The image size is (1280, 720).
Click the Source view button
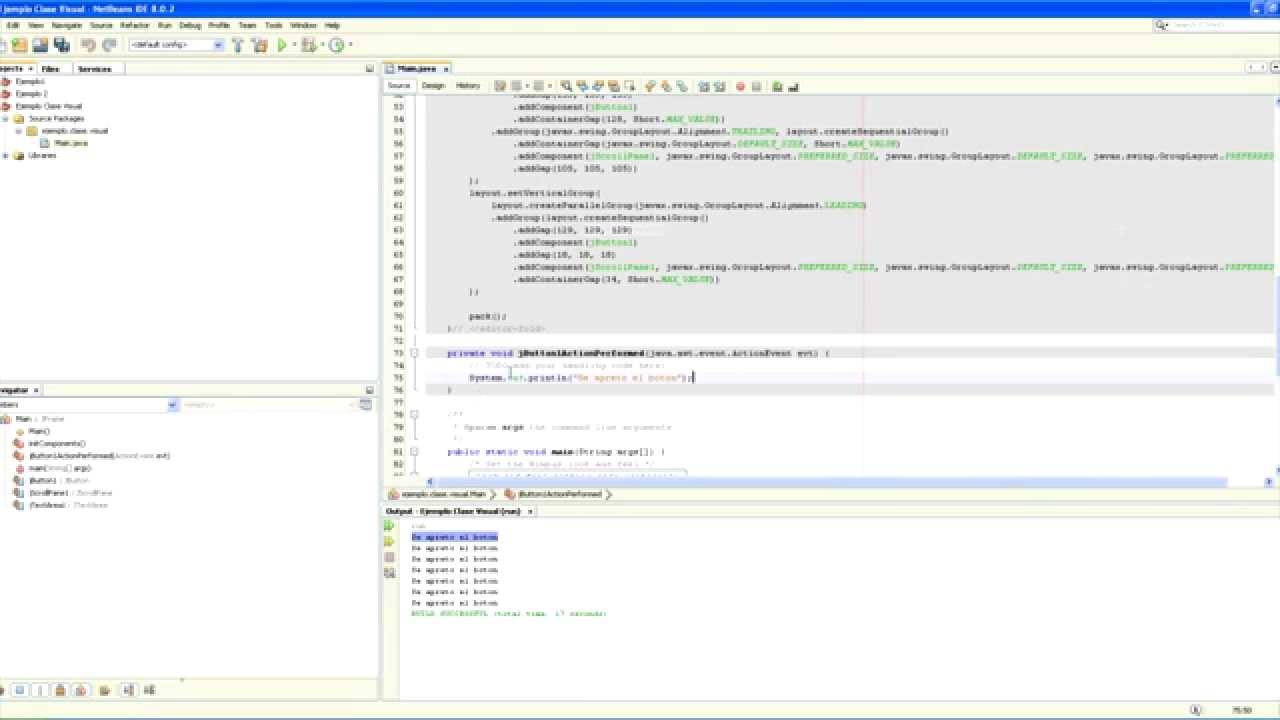(x=399, y=86)
